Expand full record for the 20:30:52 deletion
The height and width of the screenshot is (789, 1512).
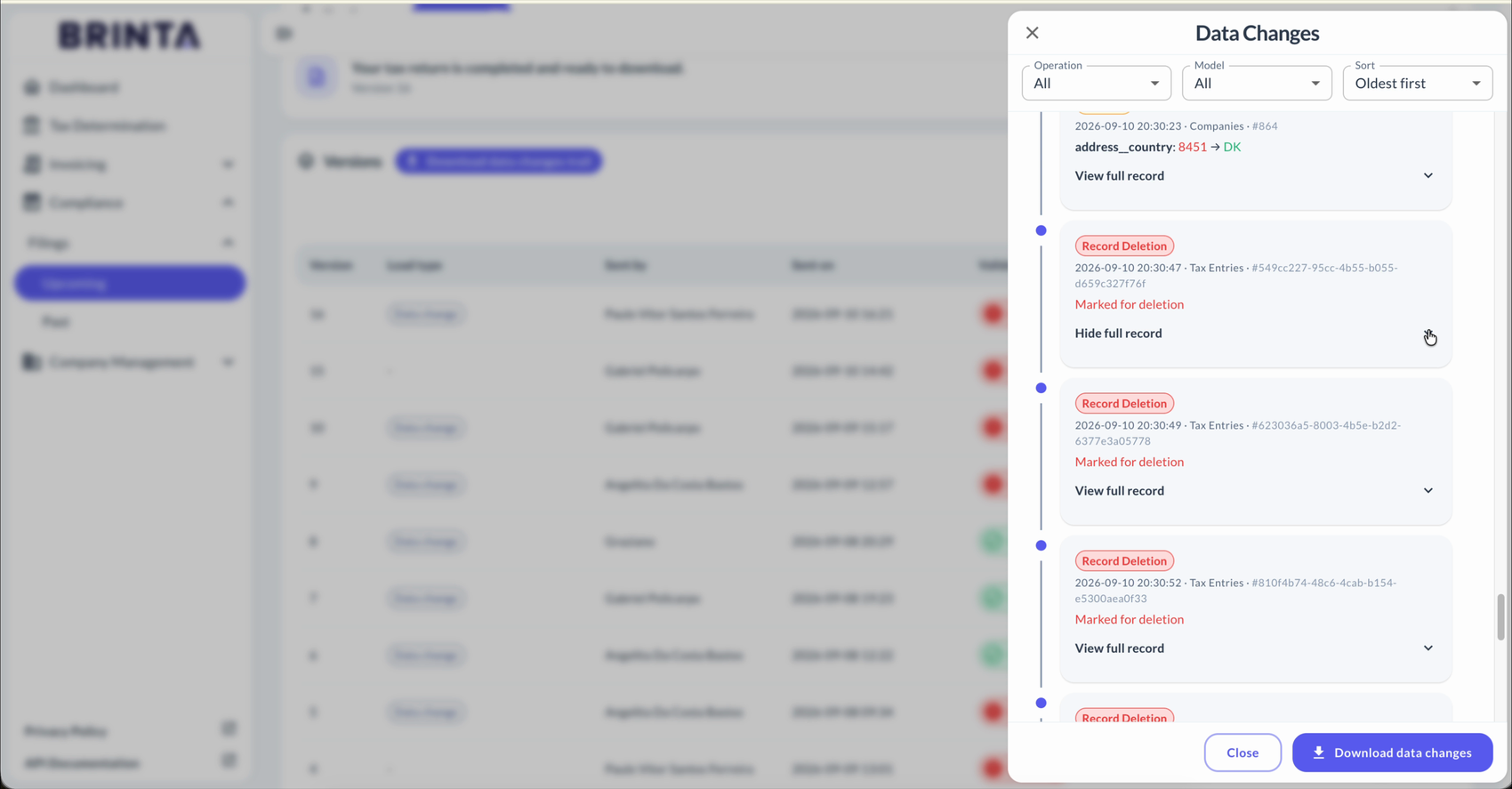click(1254, 648)
